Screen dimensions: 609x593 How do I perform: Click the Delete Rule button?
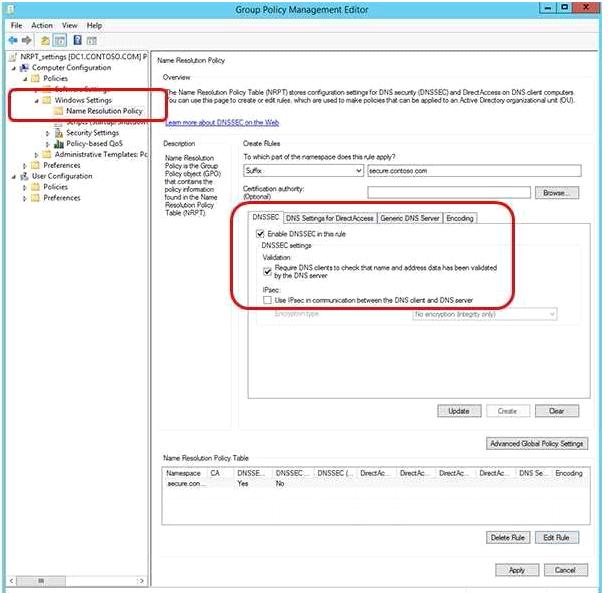tap(508, 538)
